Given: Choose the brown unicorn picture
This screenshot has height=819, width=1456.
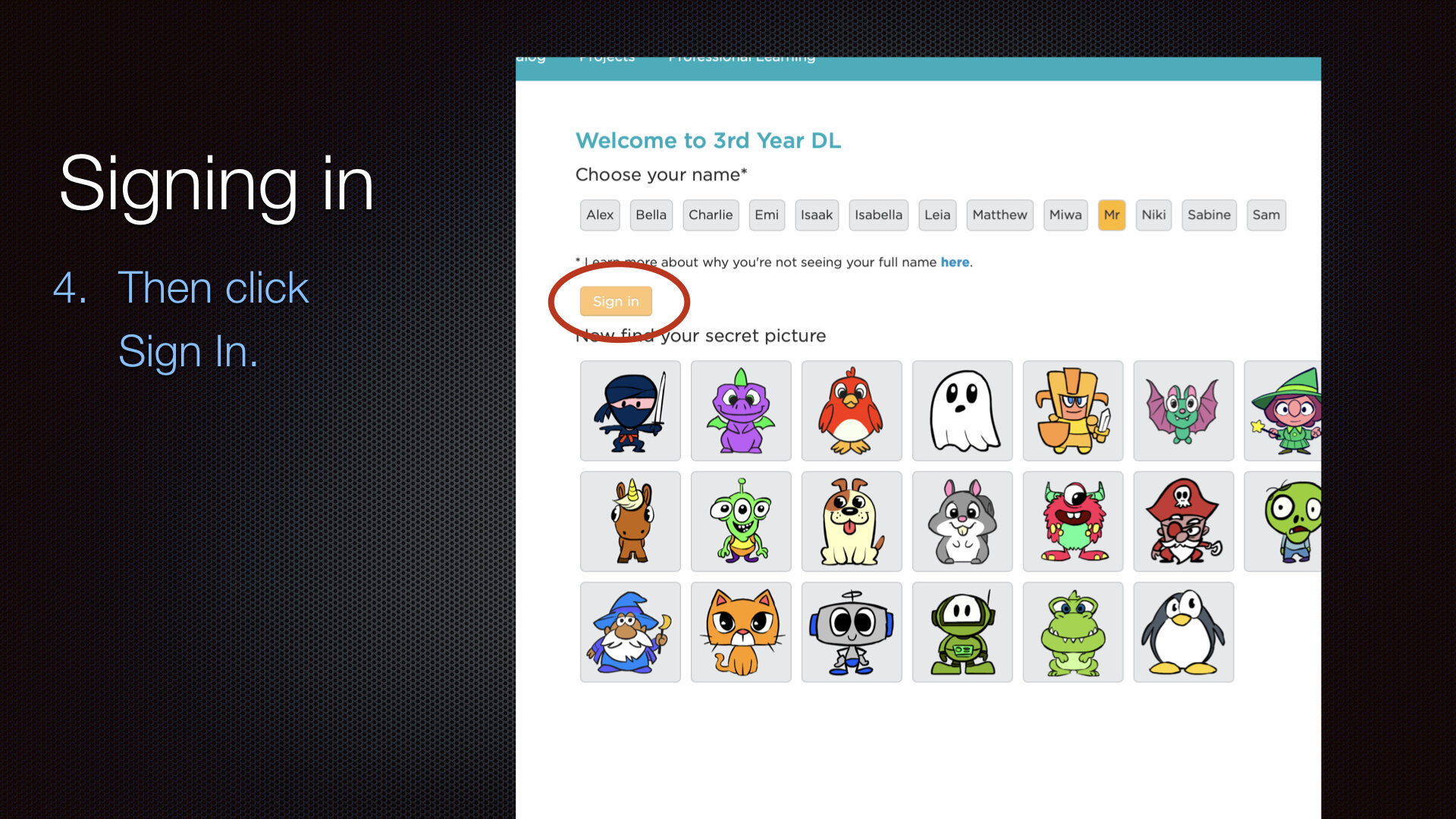Looking at the screenshot, I should tap(630, 522).
